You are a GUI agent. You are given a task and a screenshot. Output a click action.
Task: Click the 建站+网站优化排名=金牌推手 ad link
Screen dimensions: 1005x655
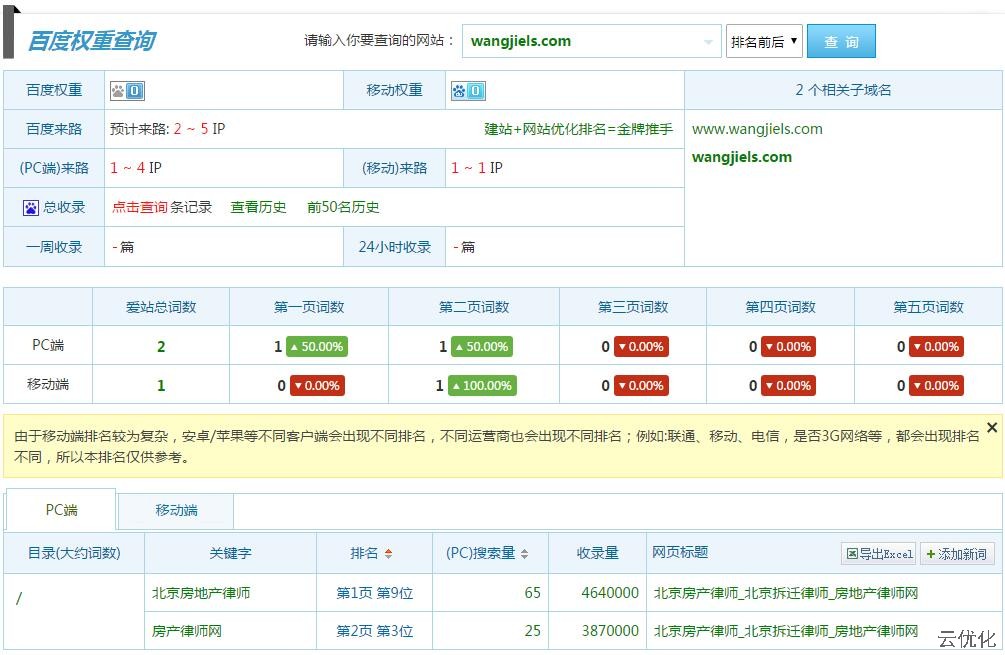point(578,129)
